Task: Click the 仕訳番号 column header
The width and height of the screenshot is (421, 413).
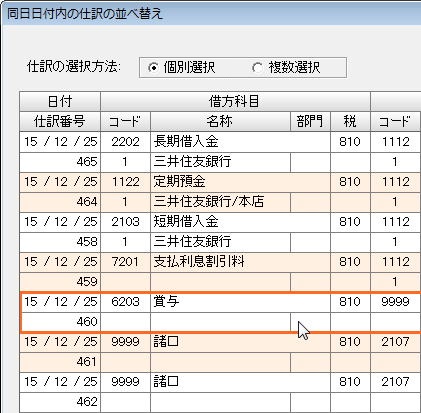Action: point(60,121)
